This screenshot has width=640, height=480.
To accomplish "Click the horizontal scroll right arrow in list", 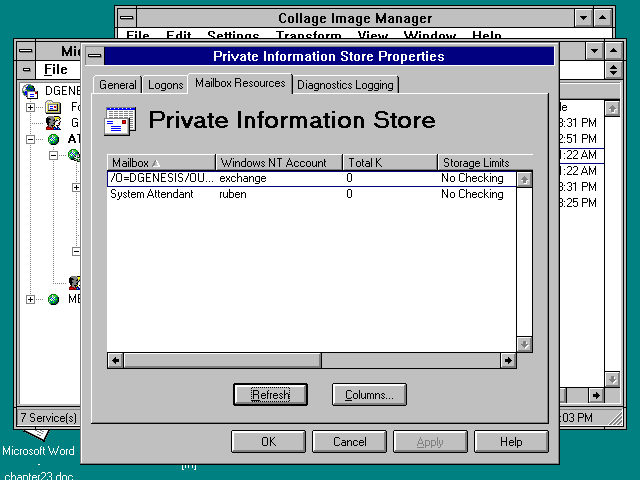I will click(508, 360).
